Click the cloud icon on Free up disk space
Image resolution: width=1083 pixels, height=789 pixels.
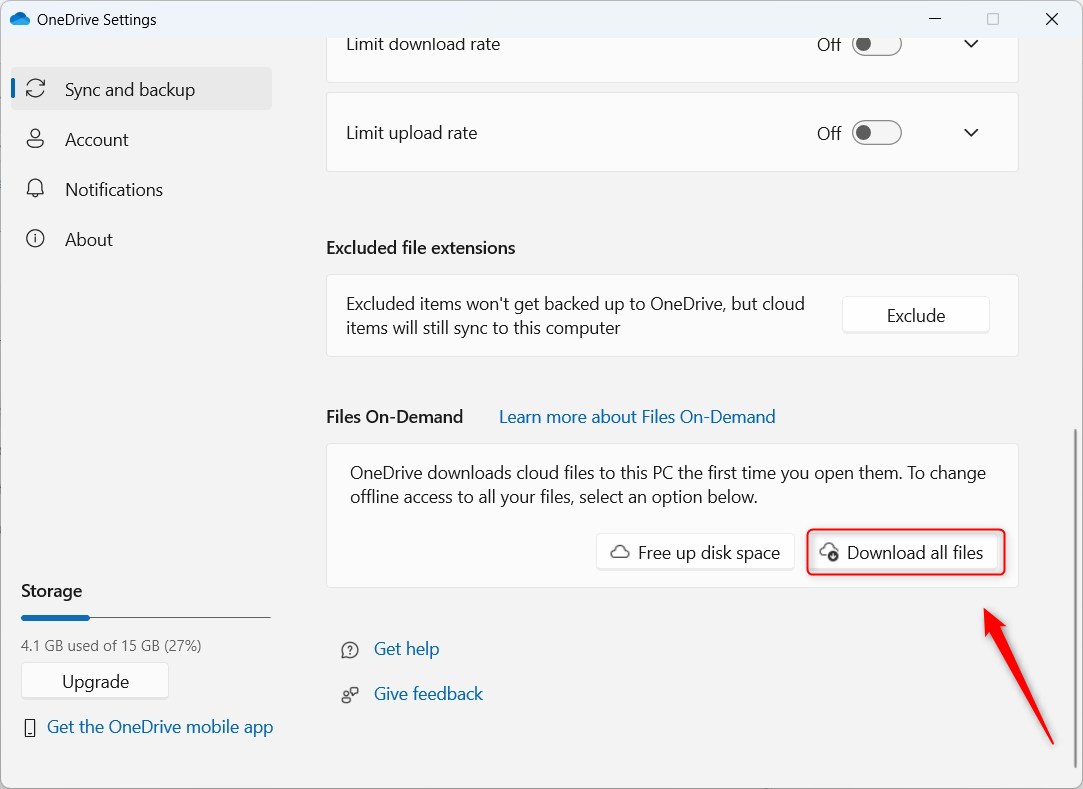[623, 552]
